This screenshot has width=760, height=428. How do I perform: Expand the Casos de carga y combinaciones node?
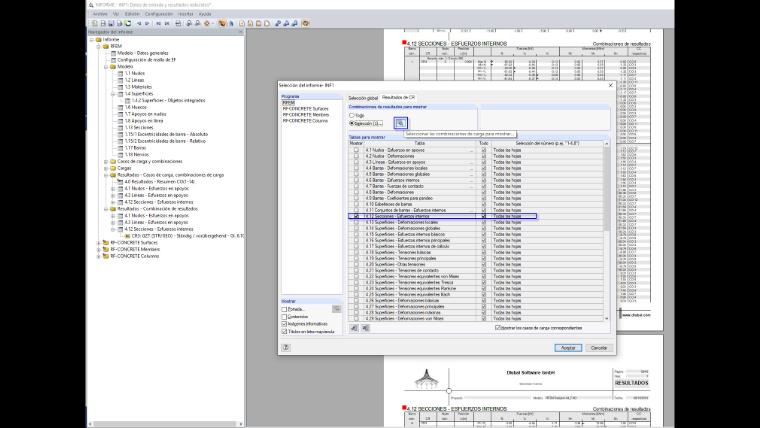point(106,161)
